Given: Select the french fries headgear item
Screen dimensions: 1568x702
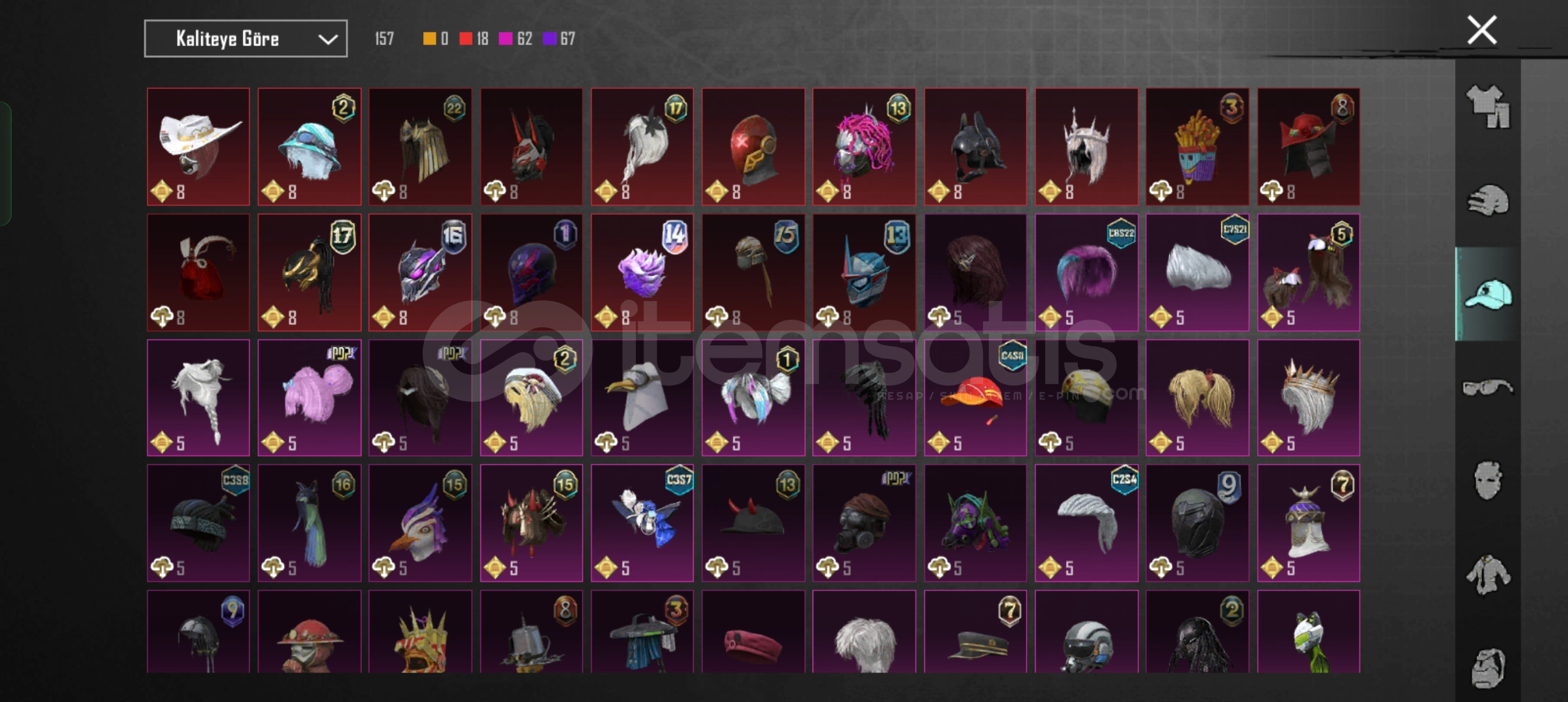Looking at the screenshot, I should click(1197, 147).
